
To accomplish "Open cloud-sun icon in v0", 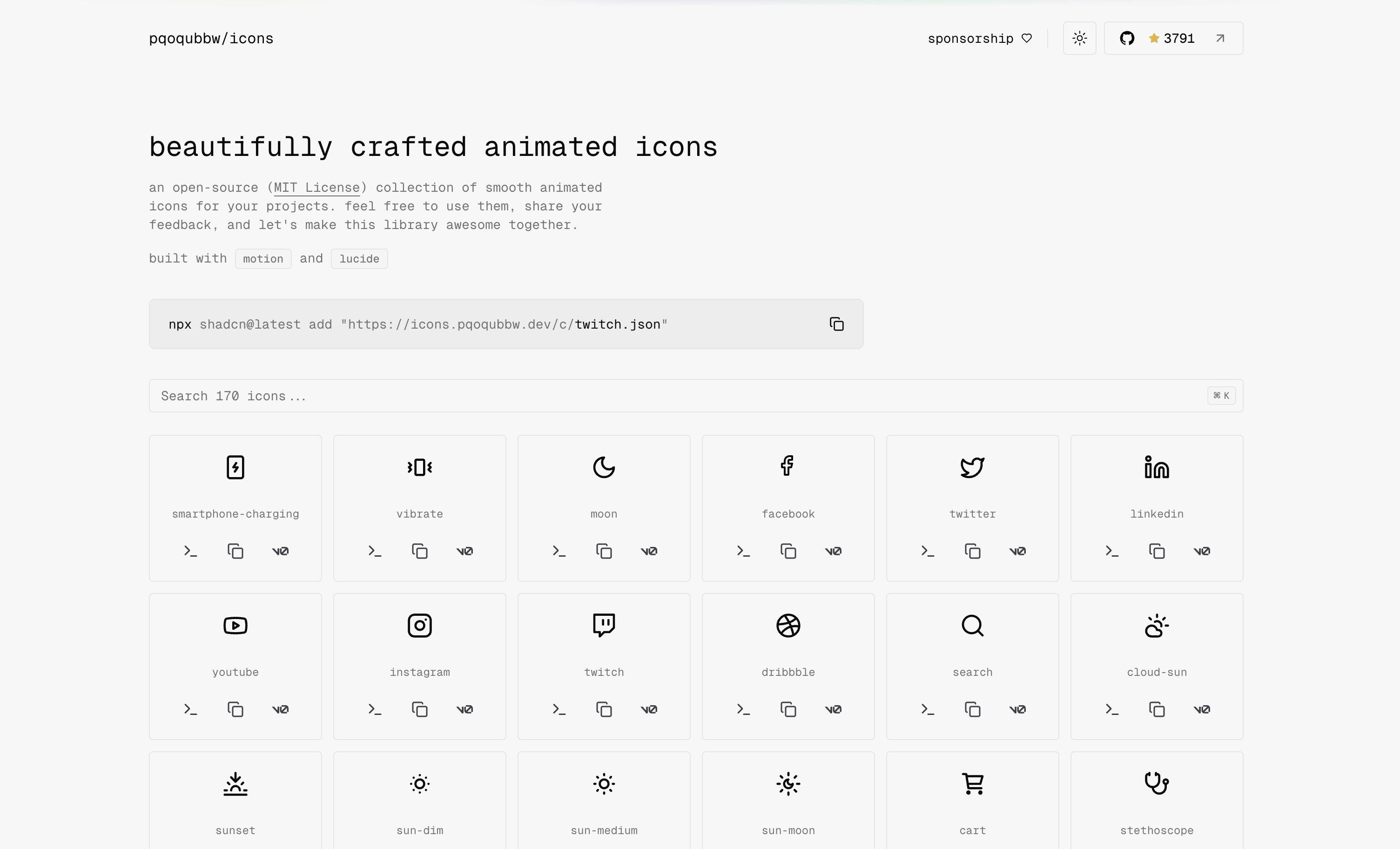I will click(x=1202, y=708).
